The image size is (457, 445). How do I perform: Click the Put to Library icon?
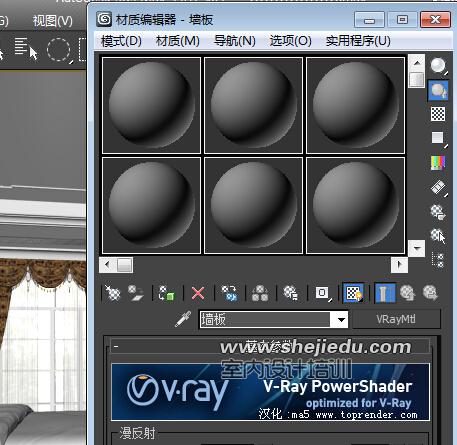click(291, 293)
